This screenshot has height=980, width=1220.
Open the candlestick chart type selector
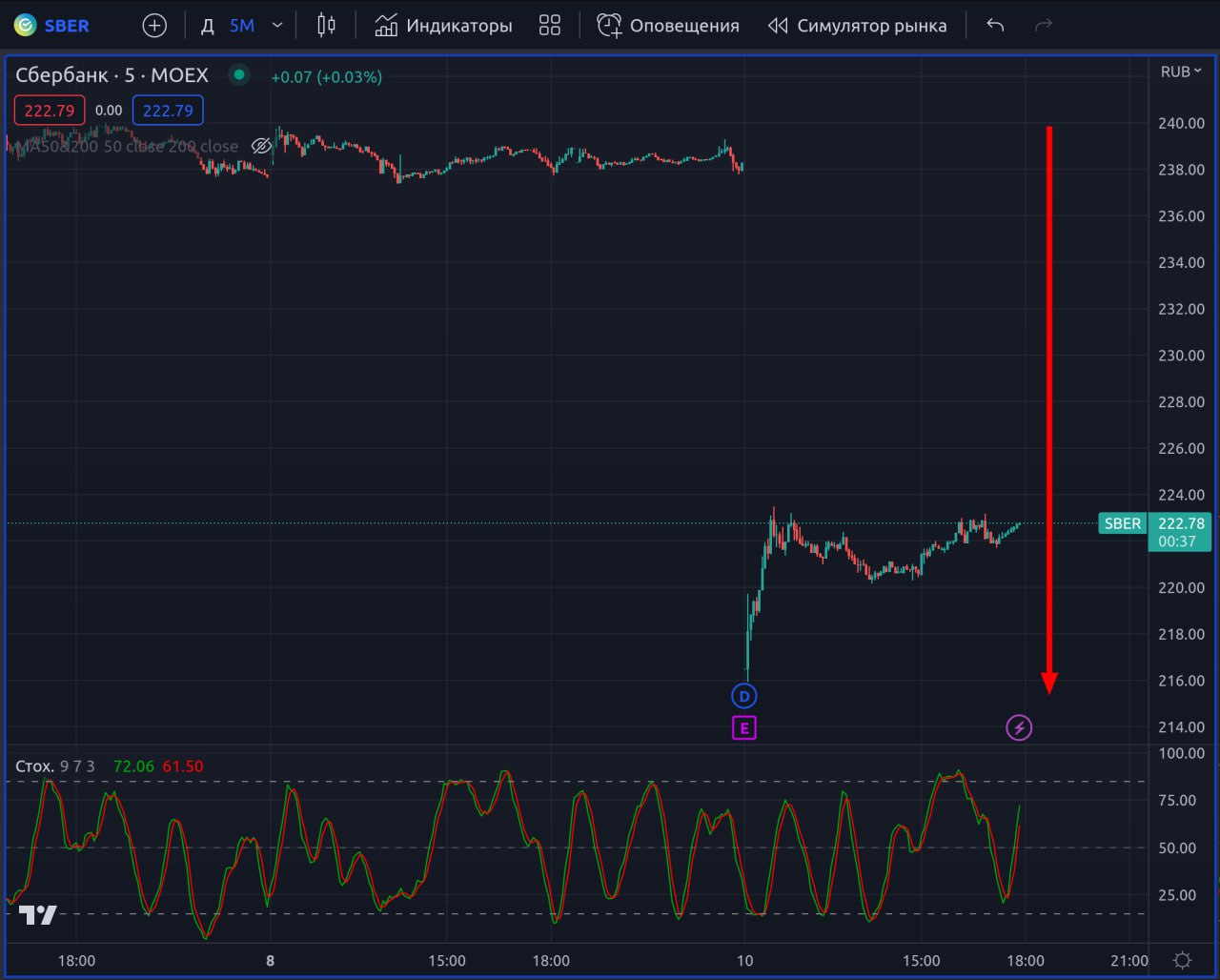click(326, 26)
